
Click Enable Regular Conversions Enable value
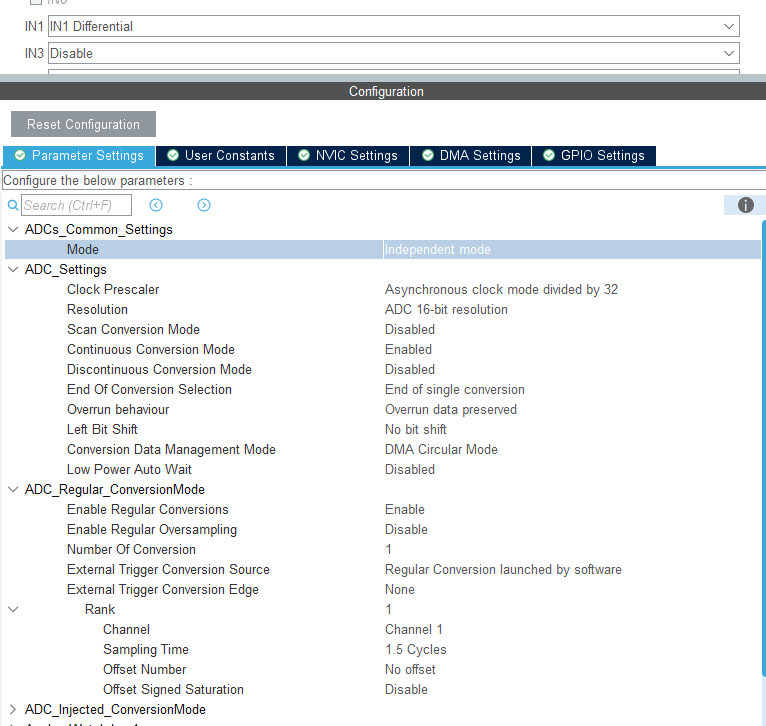[405, 510]
